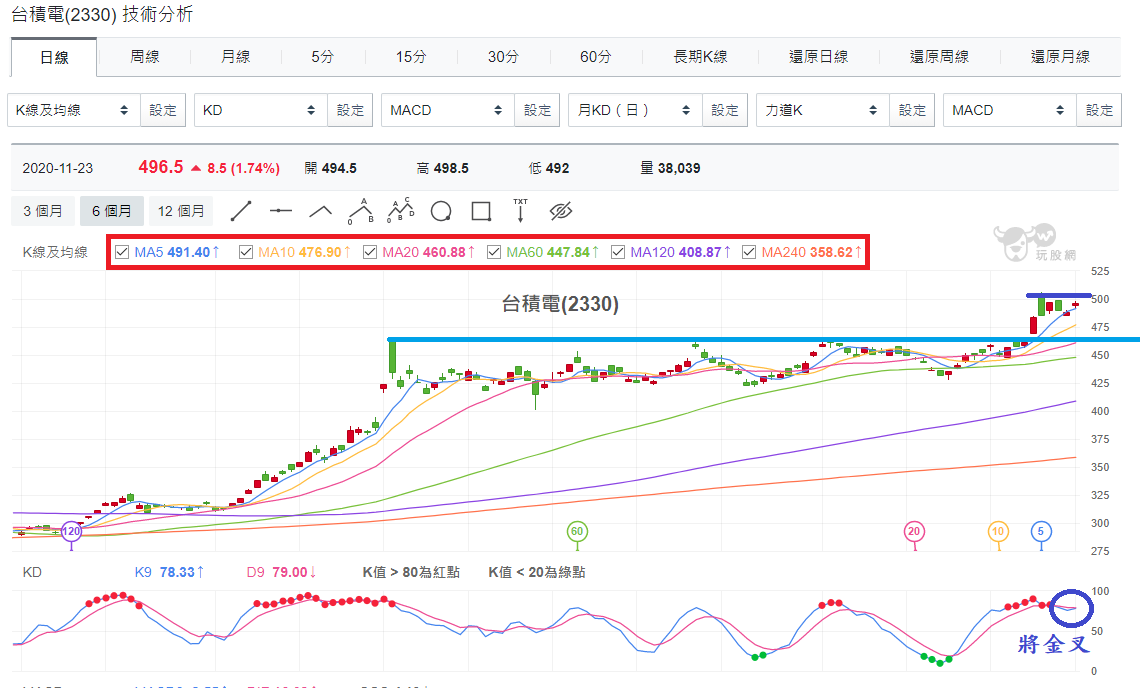Uncheck the MA20 checkbox

coord(370,252)
